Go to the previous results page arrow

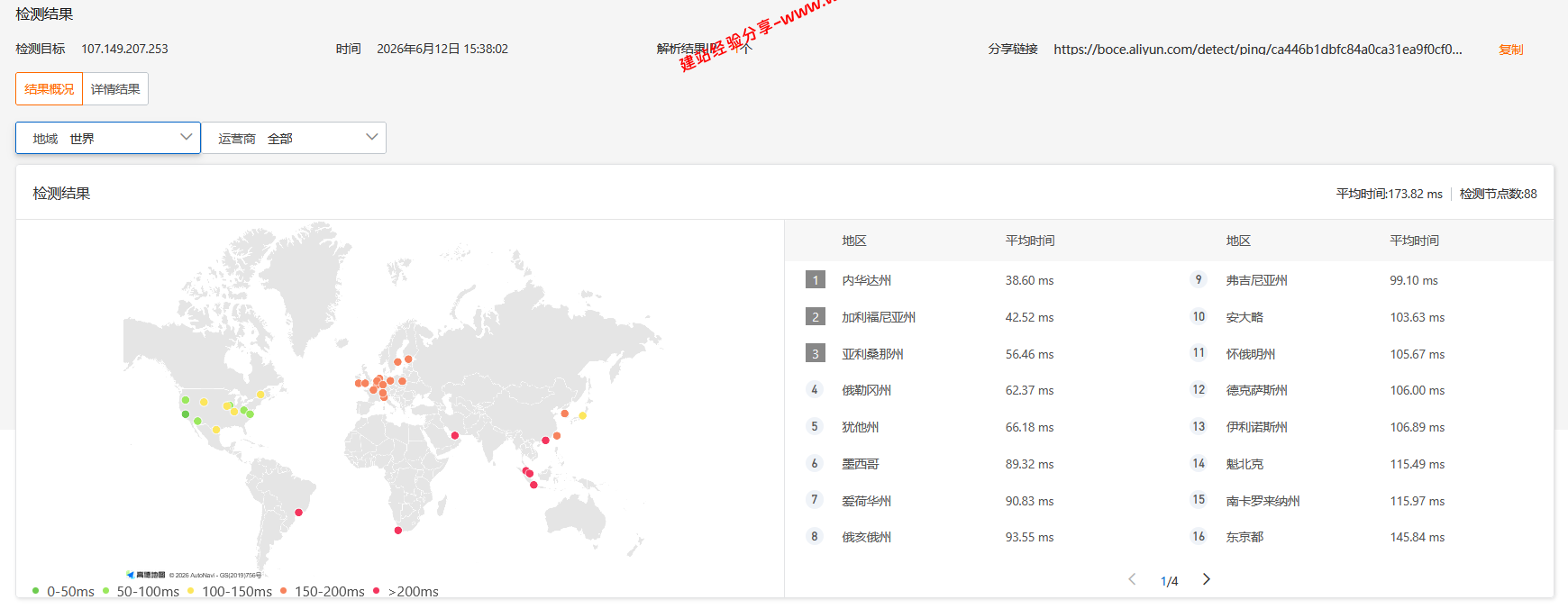click(x=1133, y=579)
